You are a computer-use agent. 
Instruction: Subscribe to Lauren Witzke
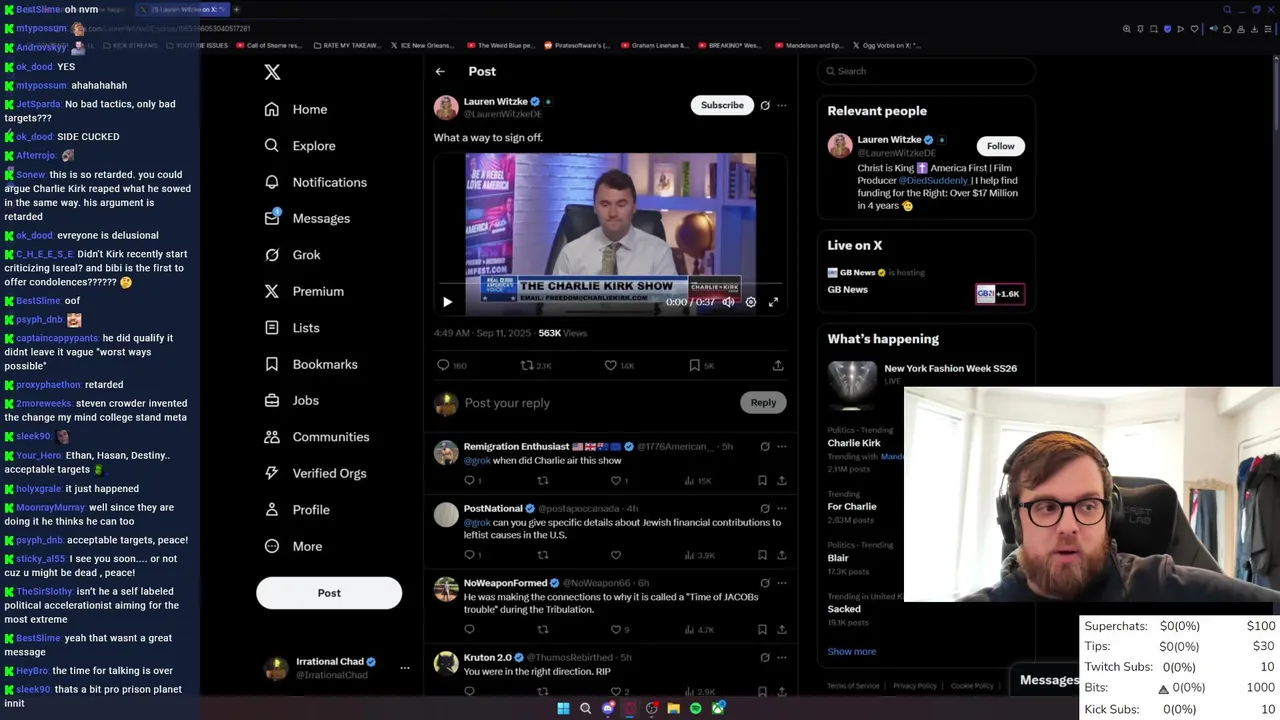pyautogui.click(x=722, y=105)
